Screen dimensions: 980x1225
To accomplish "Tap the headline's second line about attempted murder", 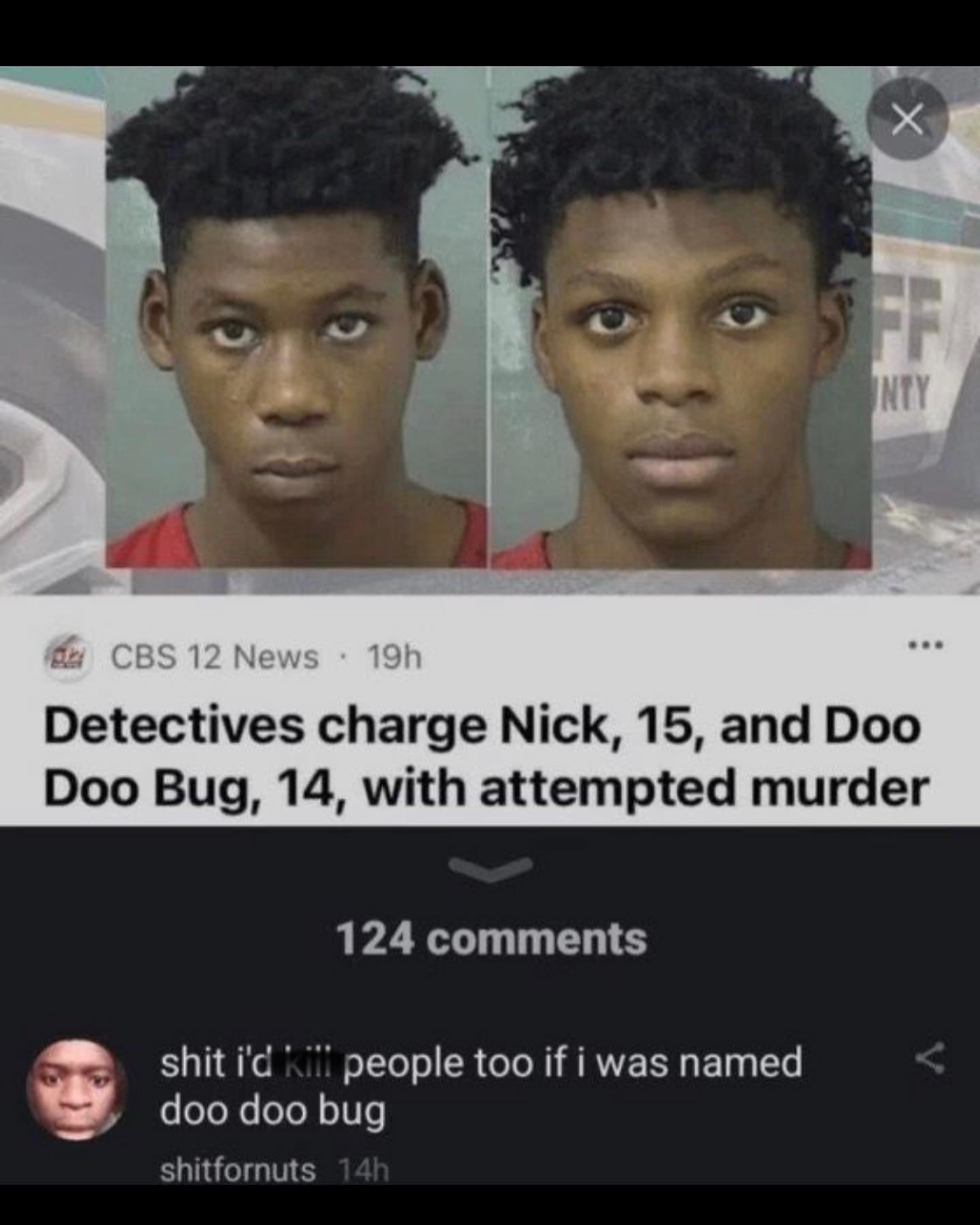I will [487, 789].
